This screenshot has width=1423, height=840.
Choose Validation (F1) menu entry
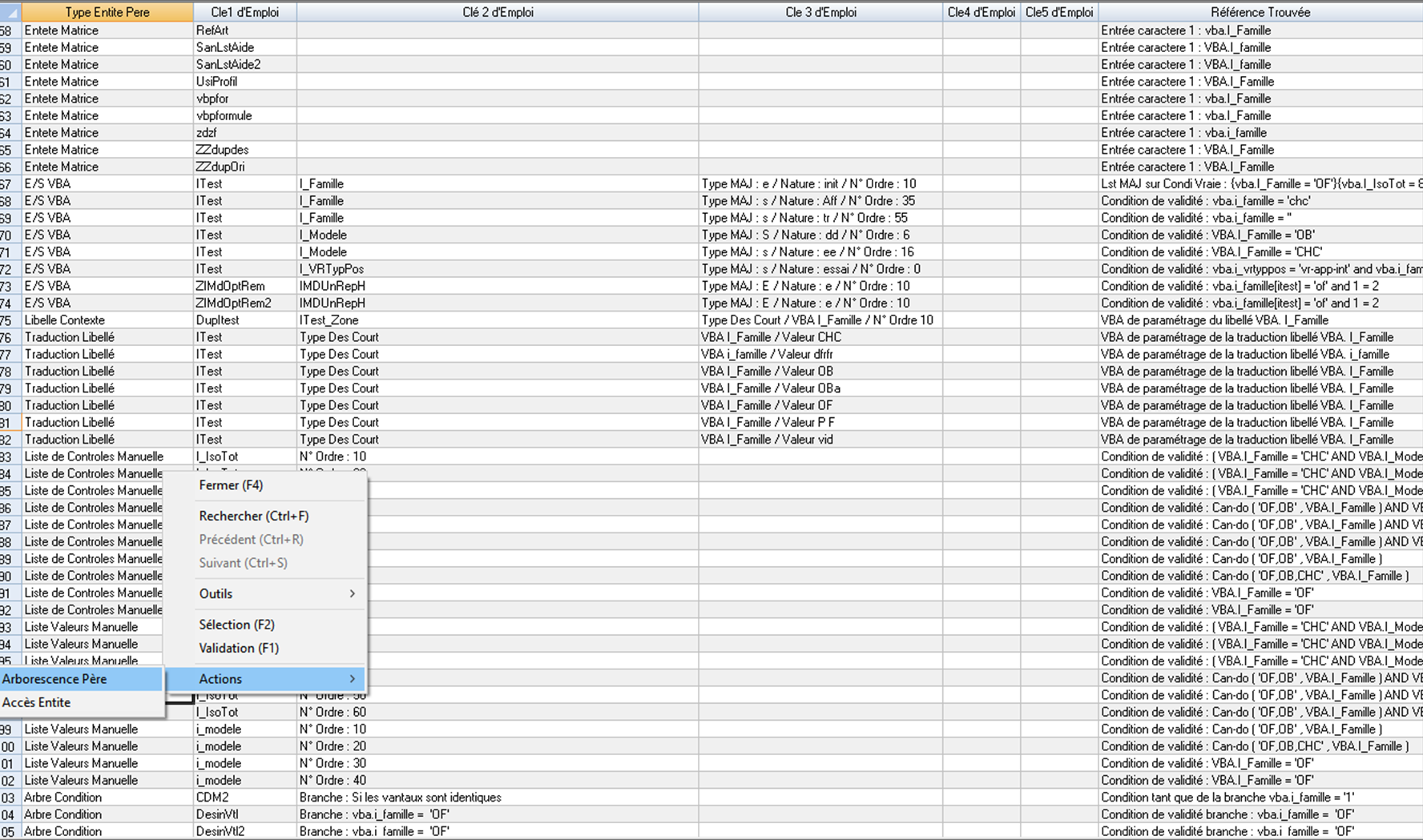click(239, 648)
